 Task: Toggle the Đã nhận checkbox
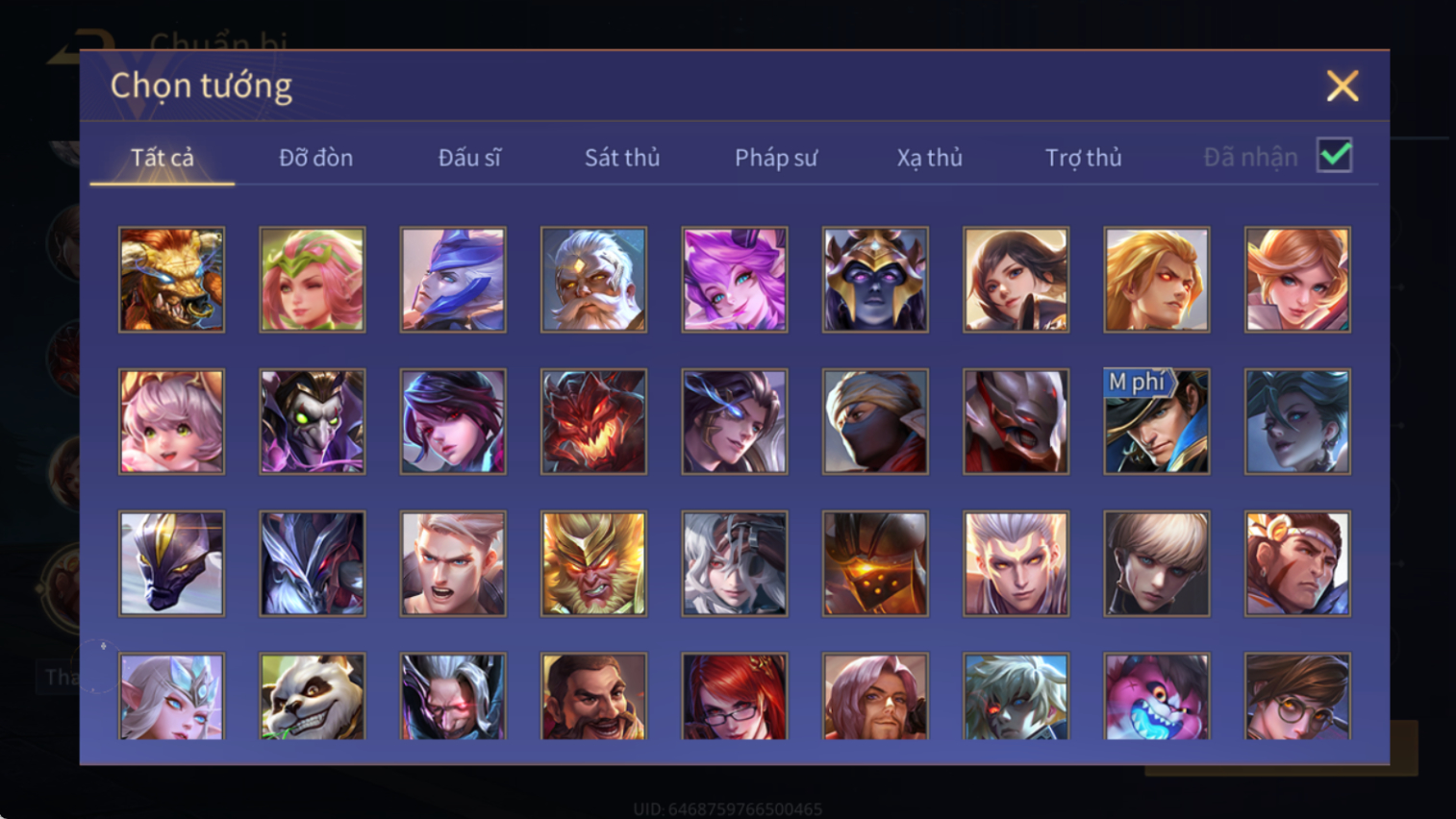pyautogui.click(x=1335, y=156)
